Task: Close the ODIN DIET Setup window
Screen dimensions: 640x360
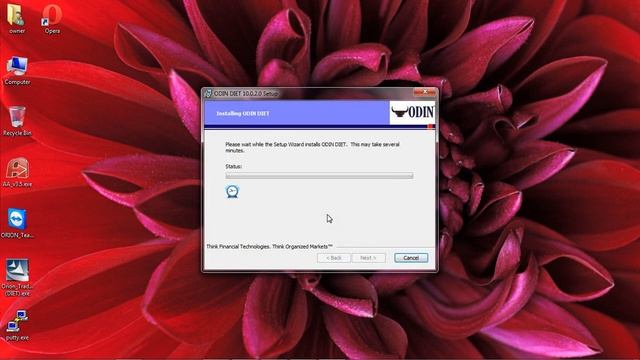Action: click(x=424, y=92)
